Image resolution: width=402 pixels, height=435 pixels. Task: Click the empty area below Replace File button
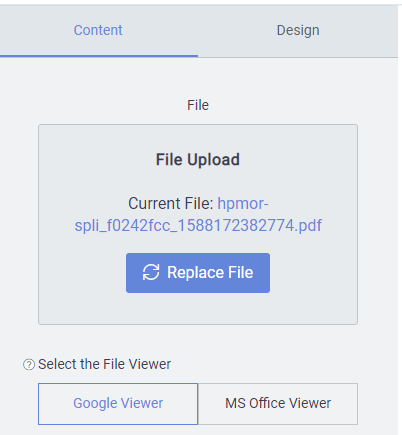tap(198, 308)
